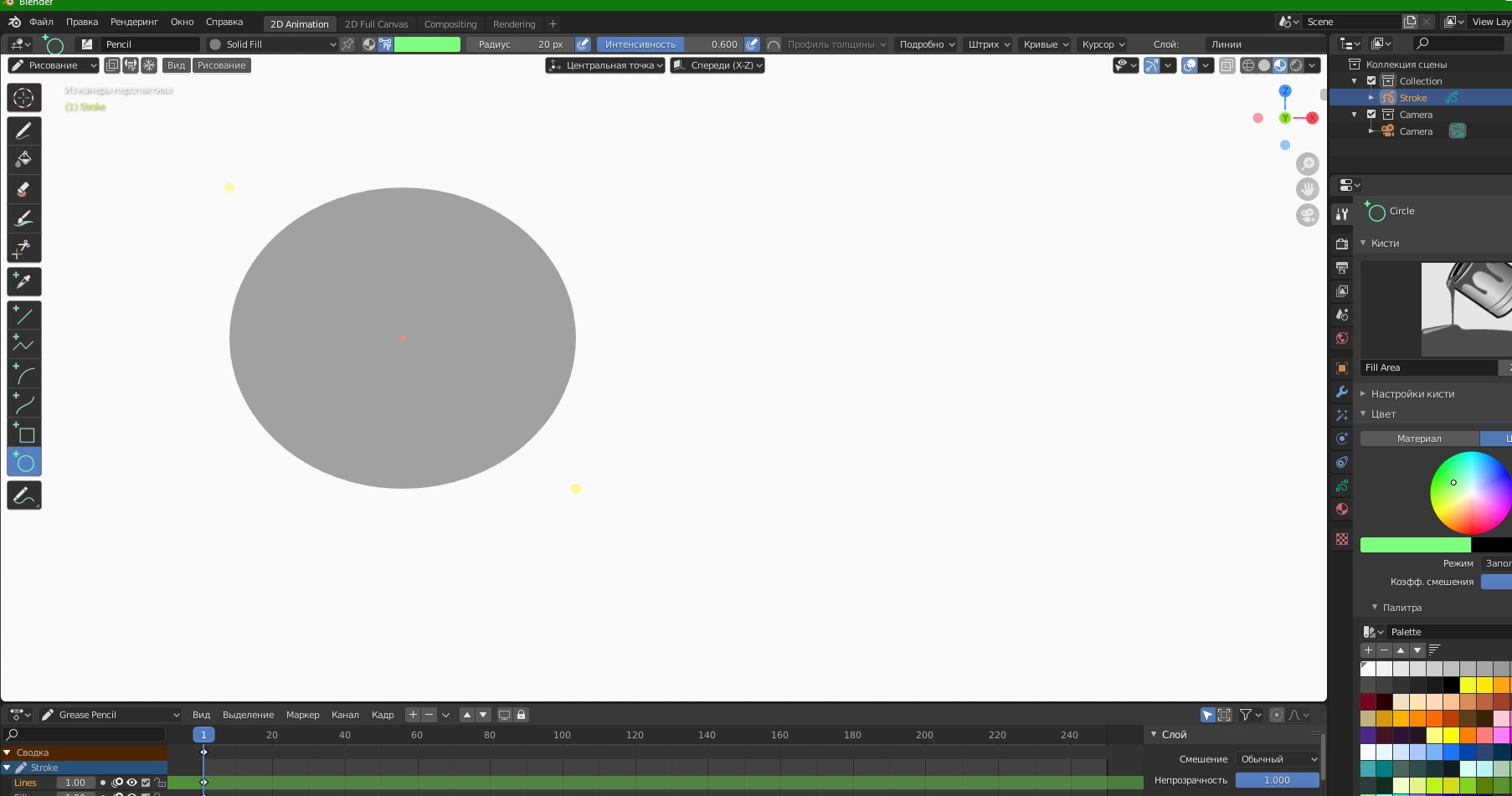Switch to 2D Full Canvas workspace tab
The height and width of the screenshot is (796, 1512).
[x=377, y=24]
